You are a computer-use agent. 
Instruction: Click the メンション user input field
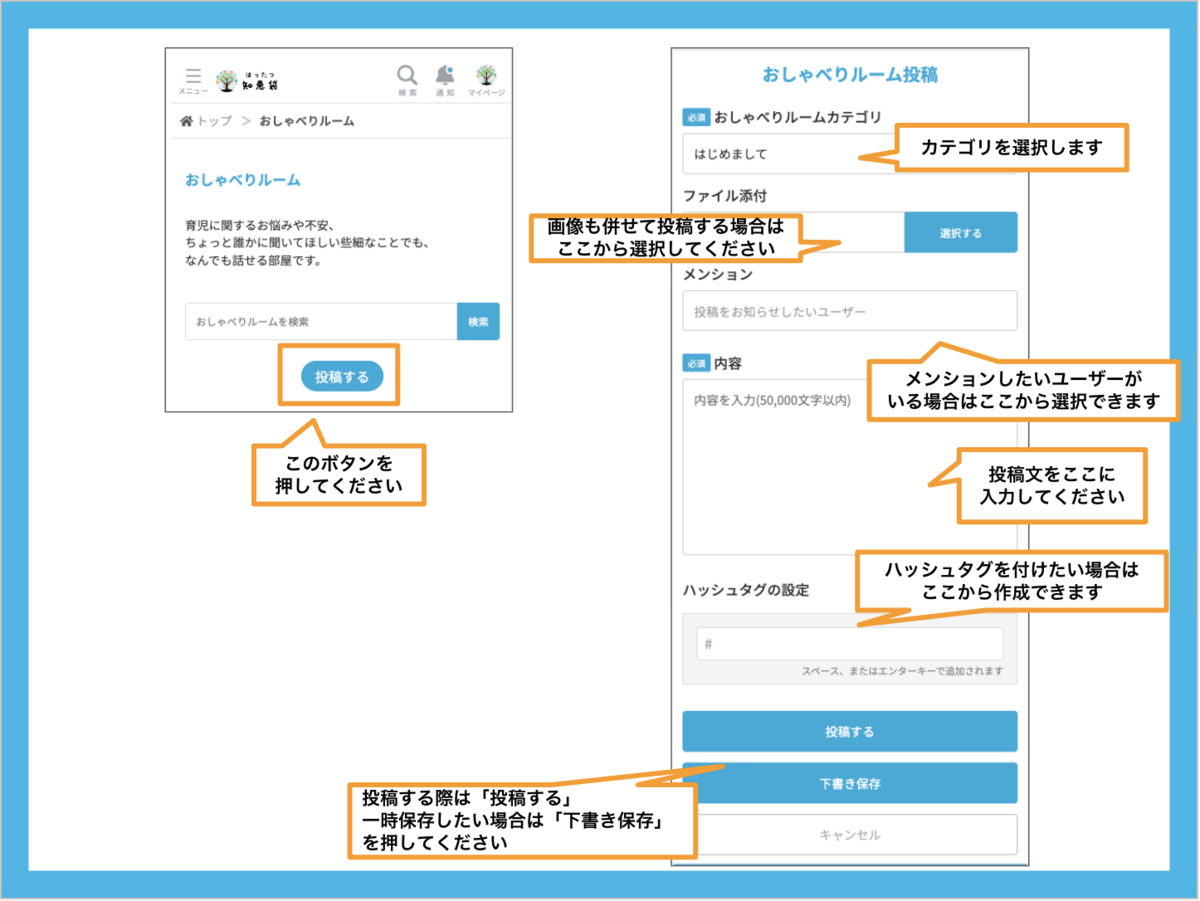tap(849, 311)
